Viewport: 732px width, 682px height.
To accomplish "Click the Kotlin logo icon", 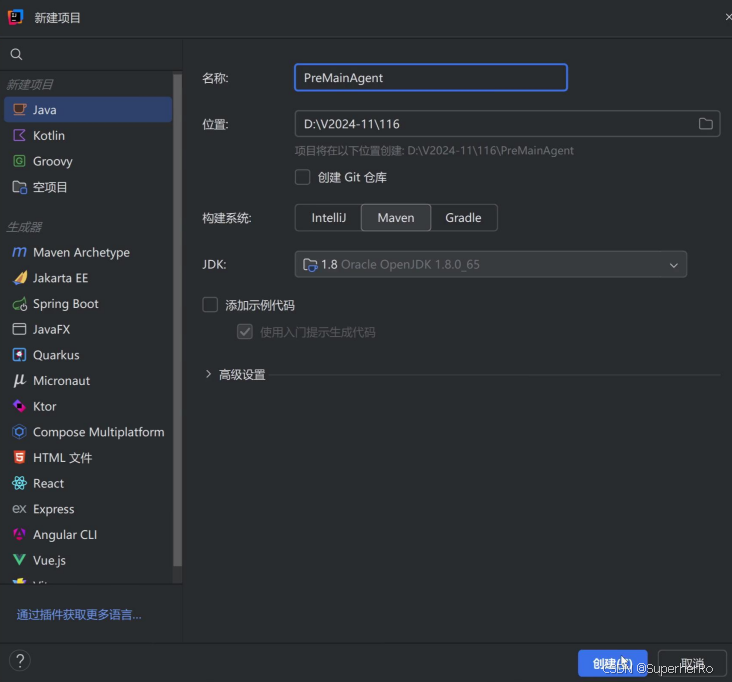I will click(19, 135).
